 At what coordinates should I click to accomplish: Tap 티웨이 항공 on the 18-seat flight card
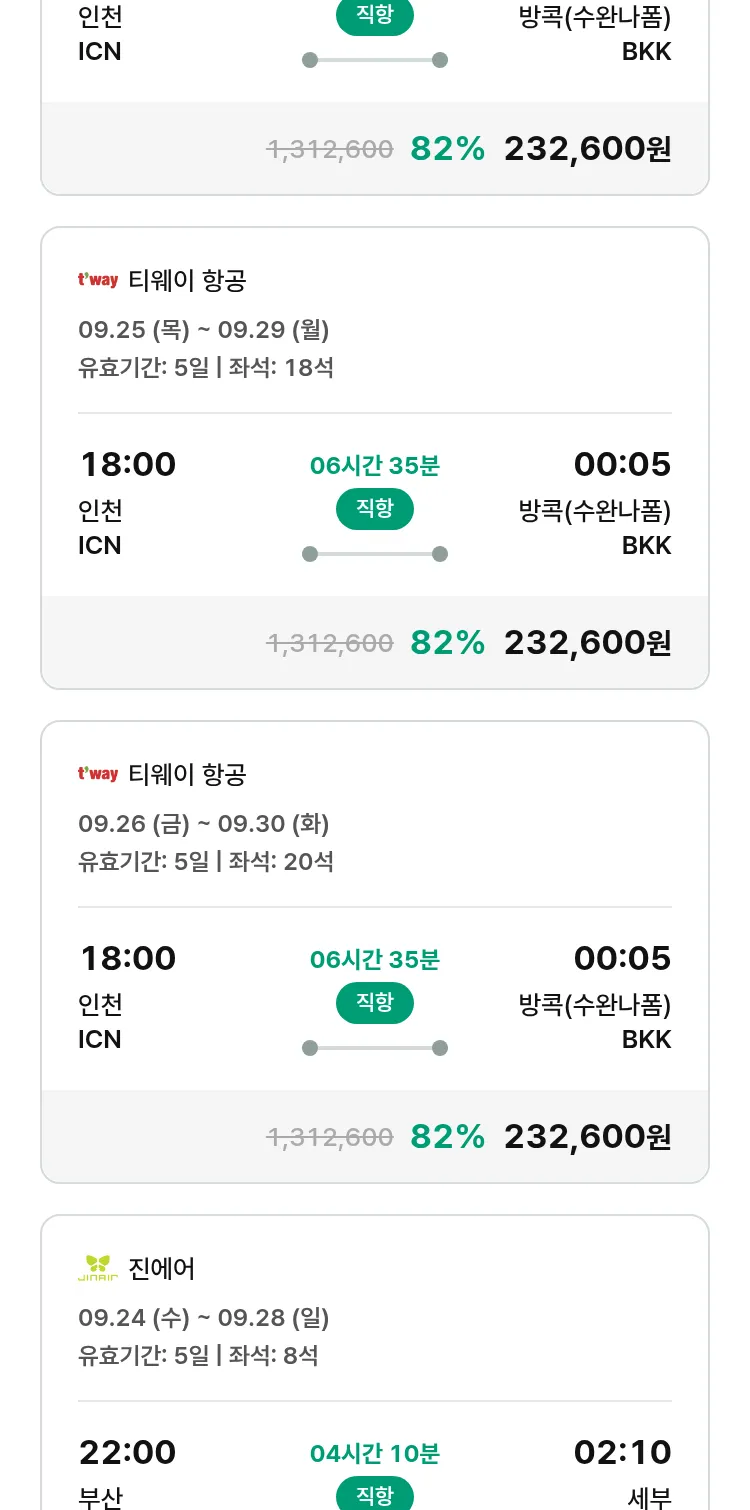[188, 281]
